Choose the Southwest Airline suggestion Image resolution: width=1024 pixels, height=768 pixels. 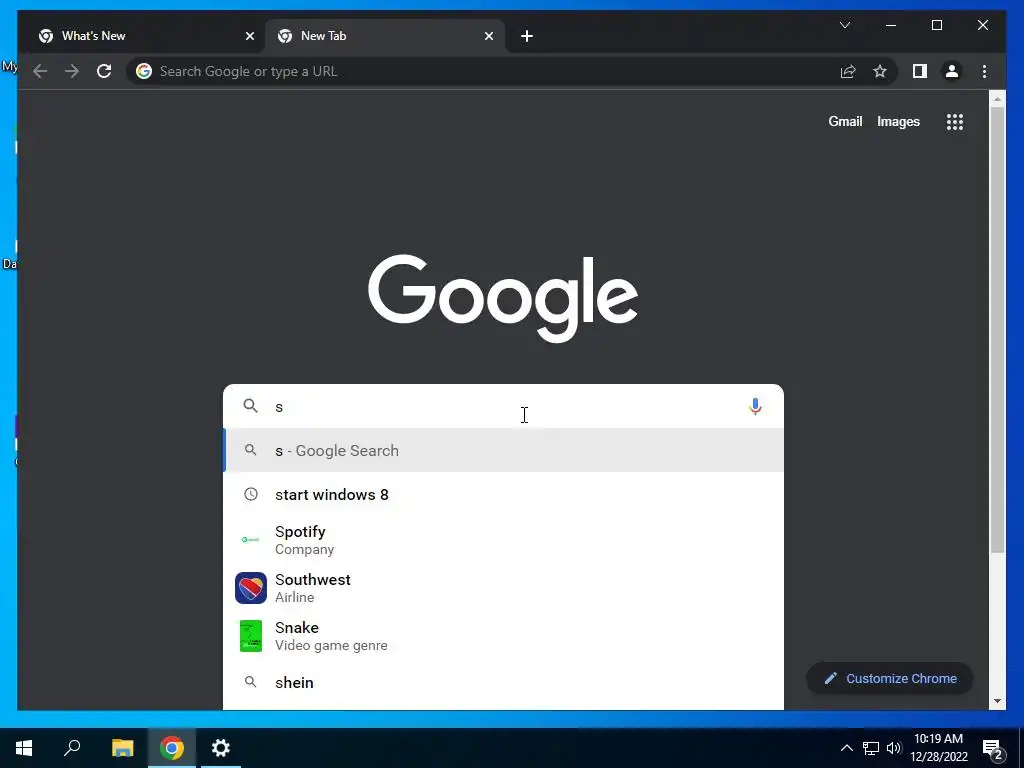click(x=504, y=588)
